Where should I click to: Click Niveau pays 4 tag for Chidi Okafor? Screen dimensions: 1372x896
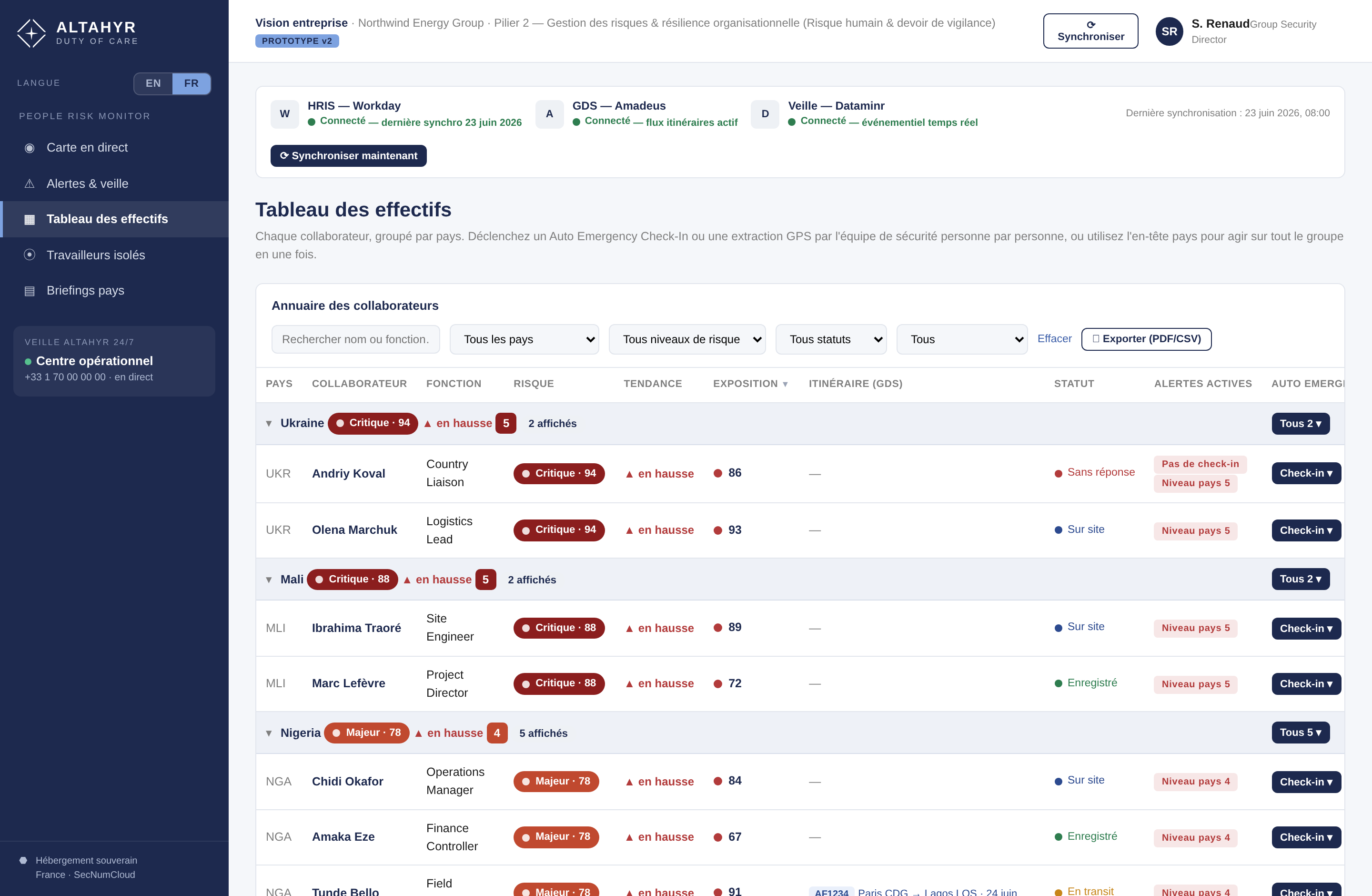[x=1196, y=782]
